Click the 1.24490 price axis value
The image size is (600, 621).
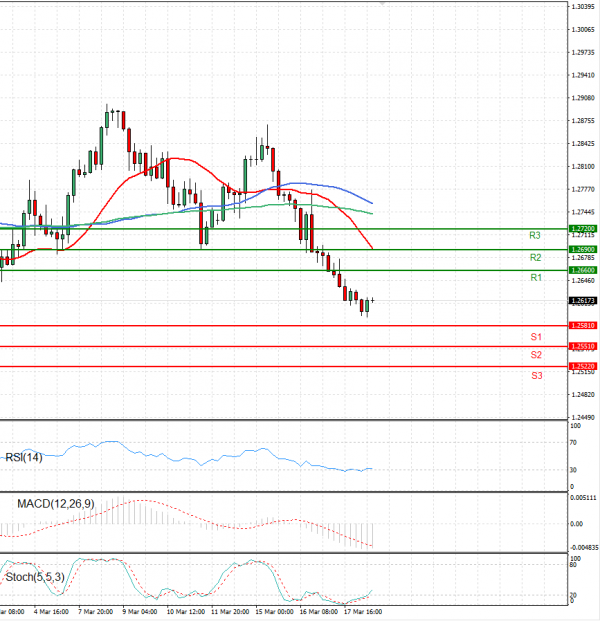(x=583, y=417)
